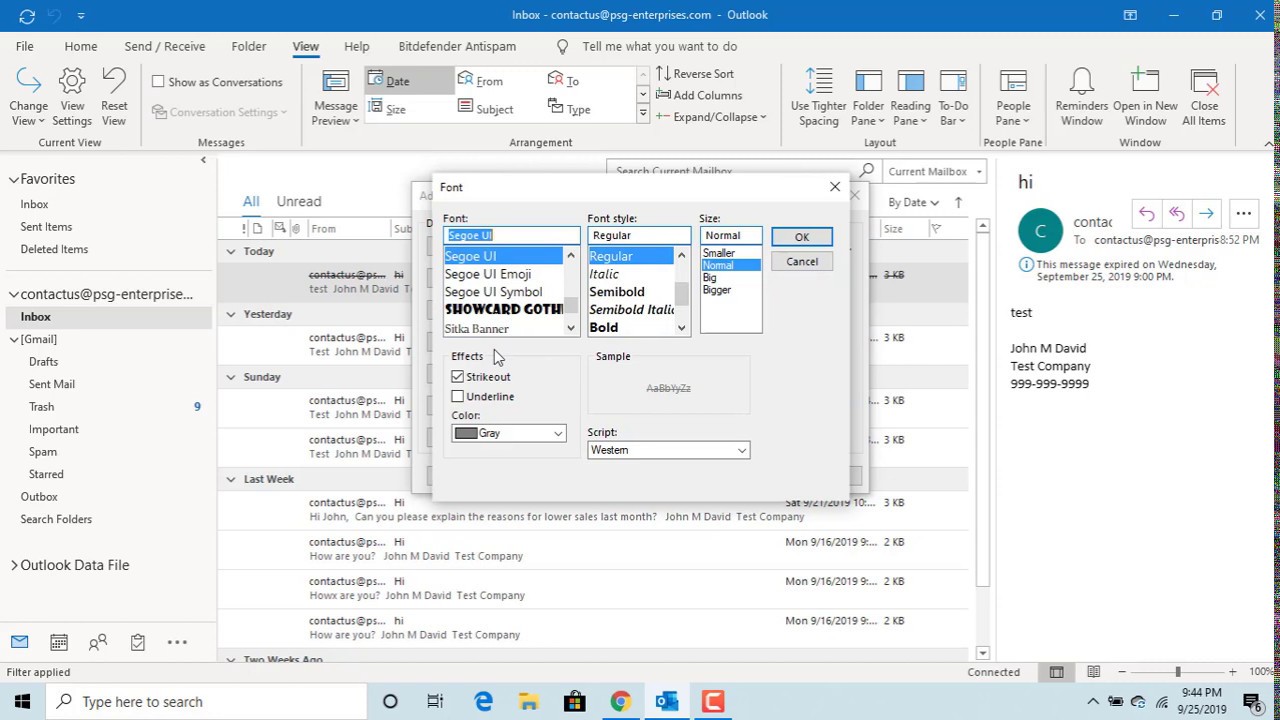This screenshot has height=720, width=1280.
Task: Open the Reading Pane options
Action: [910, 97]
